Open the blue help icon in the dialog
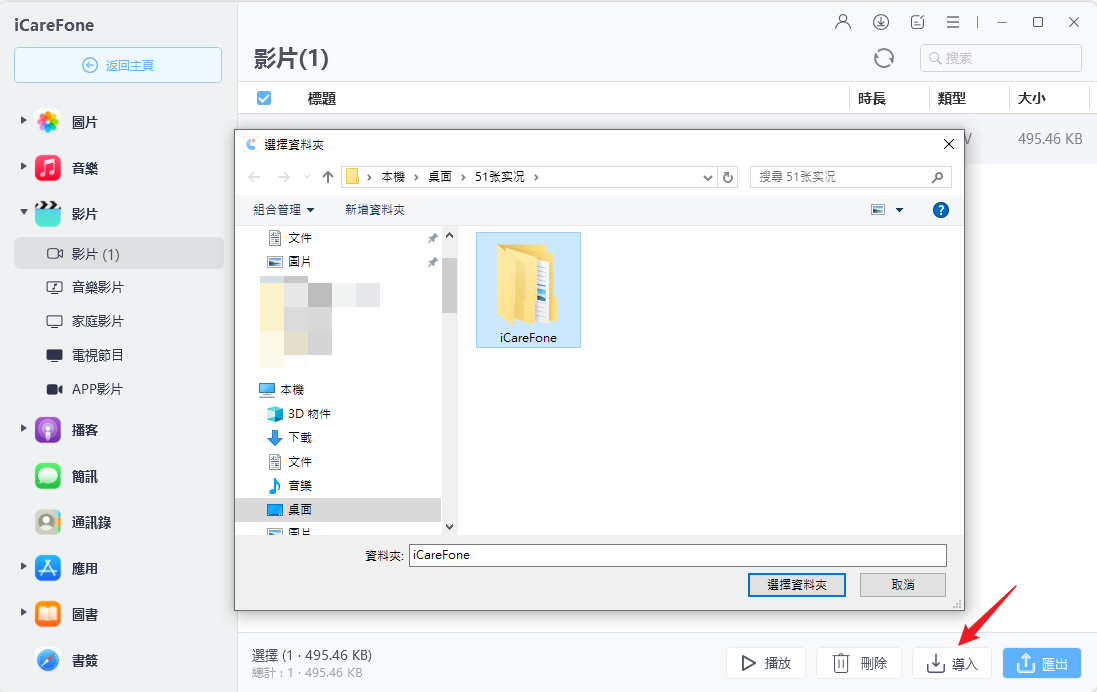1097x692 pixels. (941, 210)
